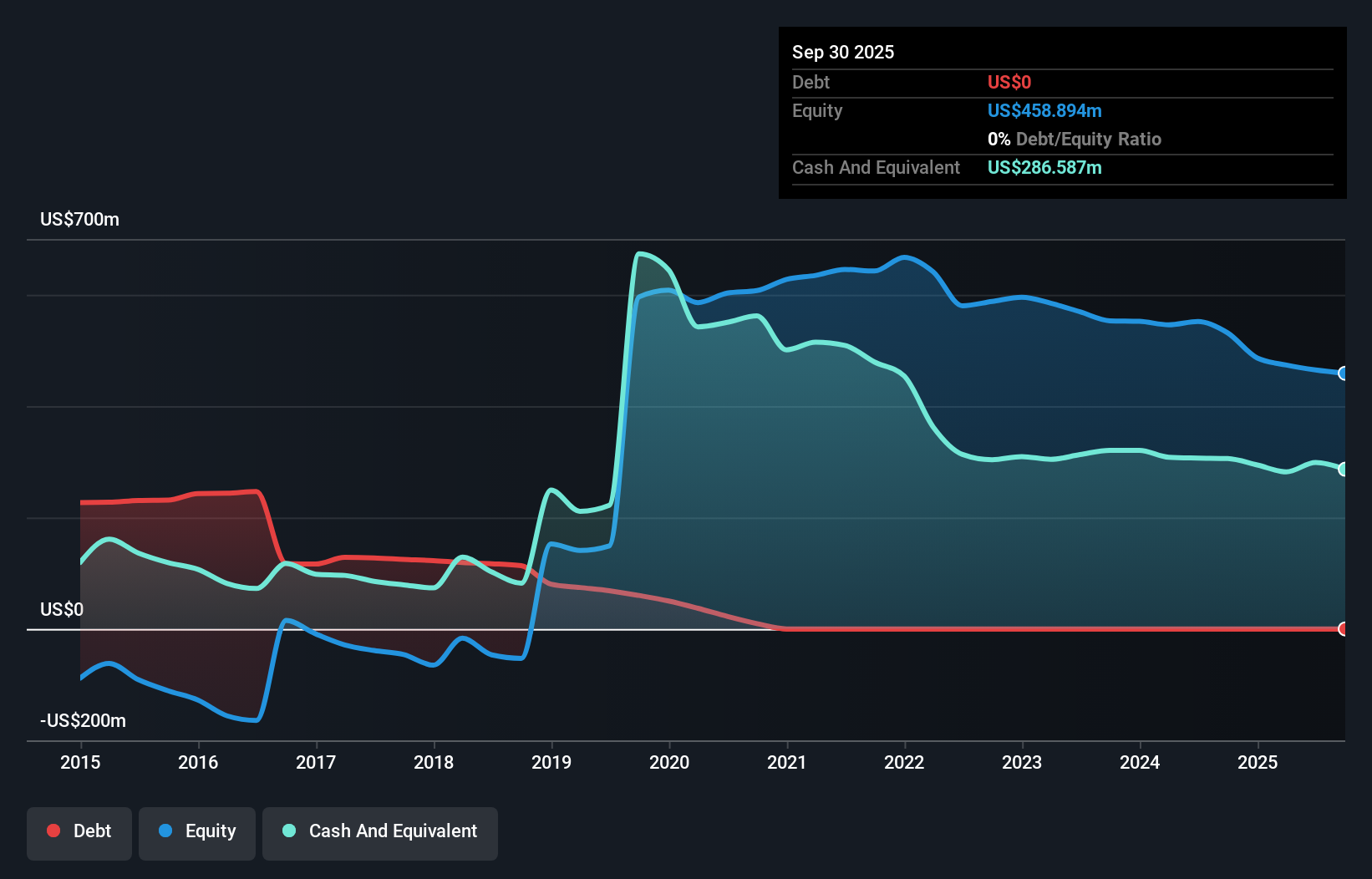Toggle visibility of the Equity series
This screenshot has width=1372, height=879.
pyautogui.click(x=196, y=831)
